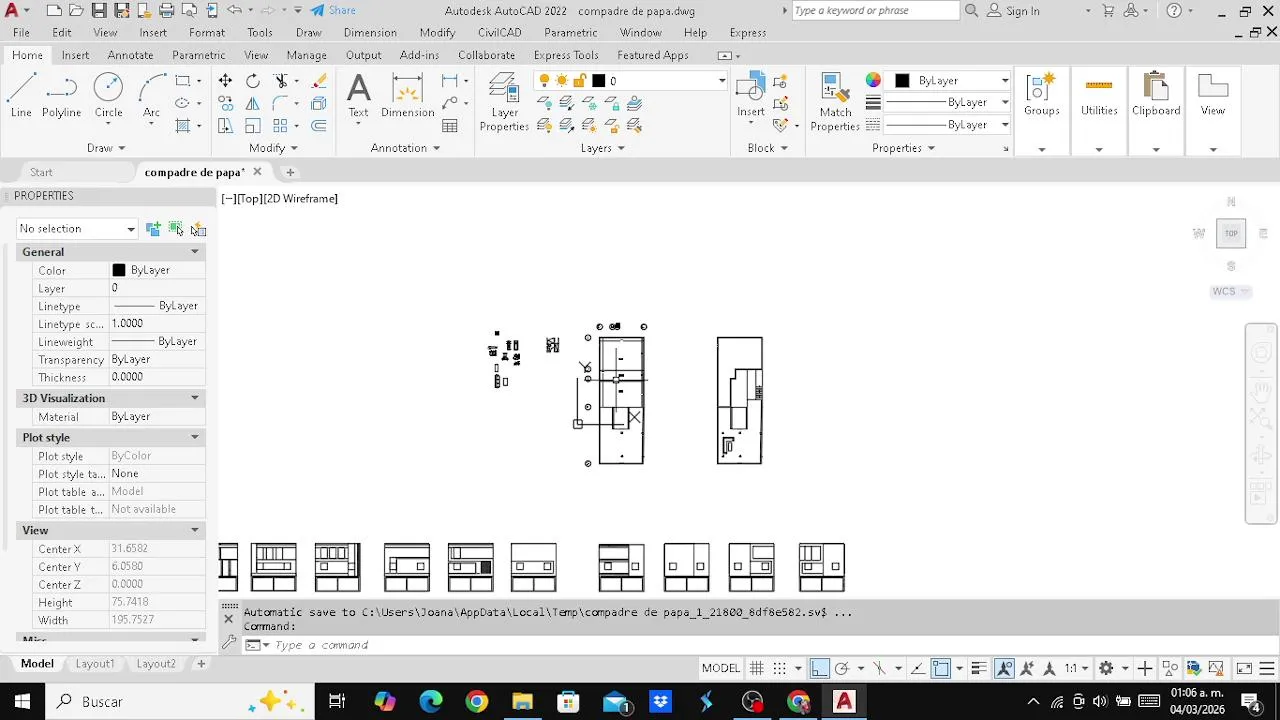Open the Utilities panel button
This screenshot has height=720, width=1280.
pos(1099,96)
